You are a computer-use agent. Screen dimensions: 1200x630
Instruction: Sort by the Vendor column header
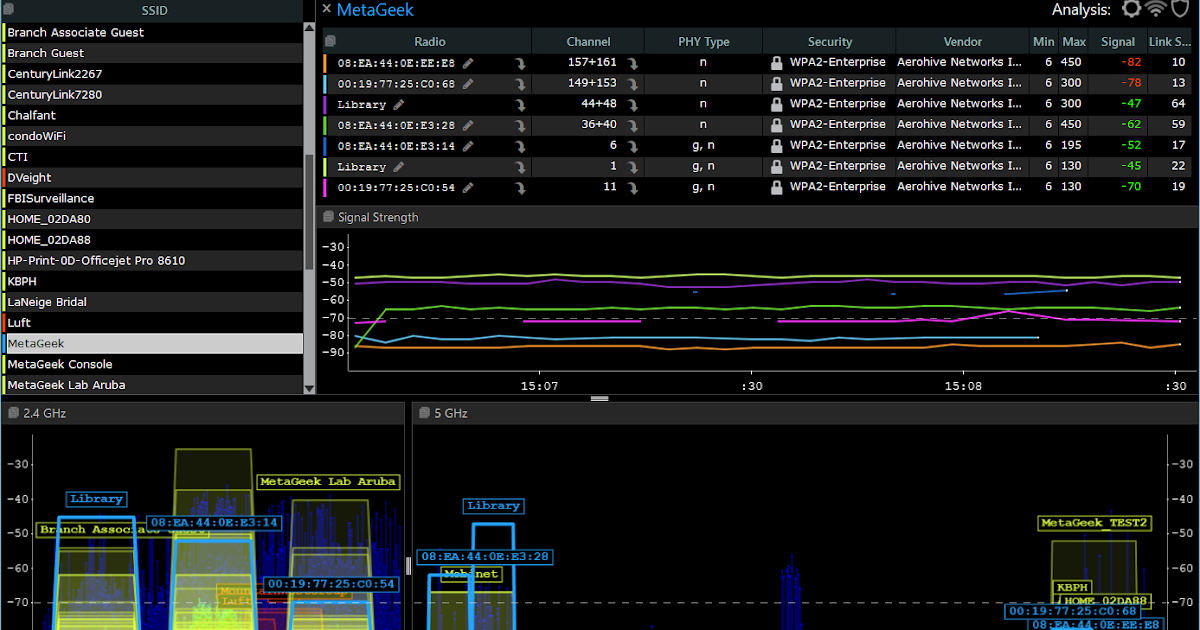(x=963, y=42)
